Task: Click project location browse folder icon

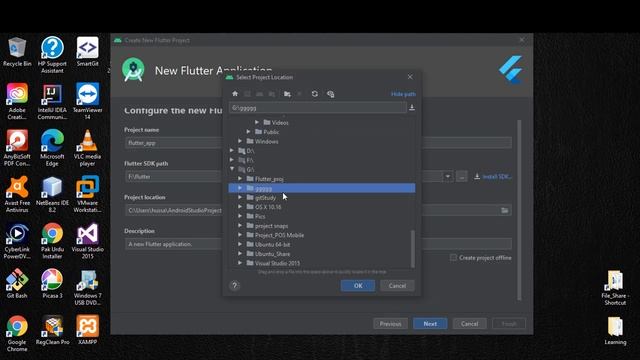Action: (x=505, y=210)
